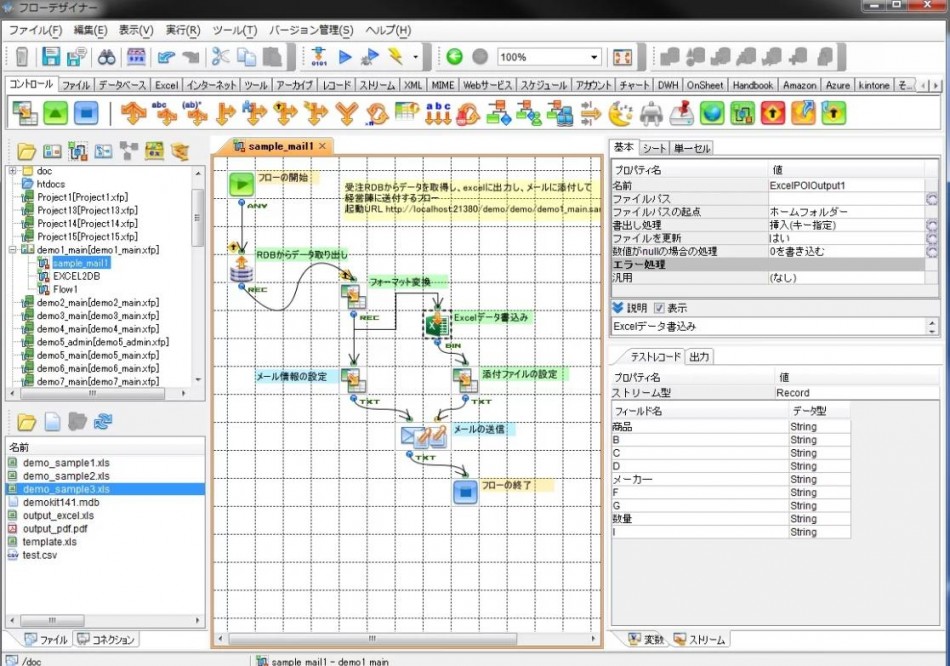Open the 実行(R) menu

tap(183, 30)
